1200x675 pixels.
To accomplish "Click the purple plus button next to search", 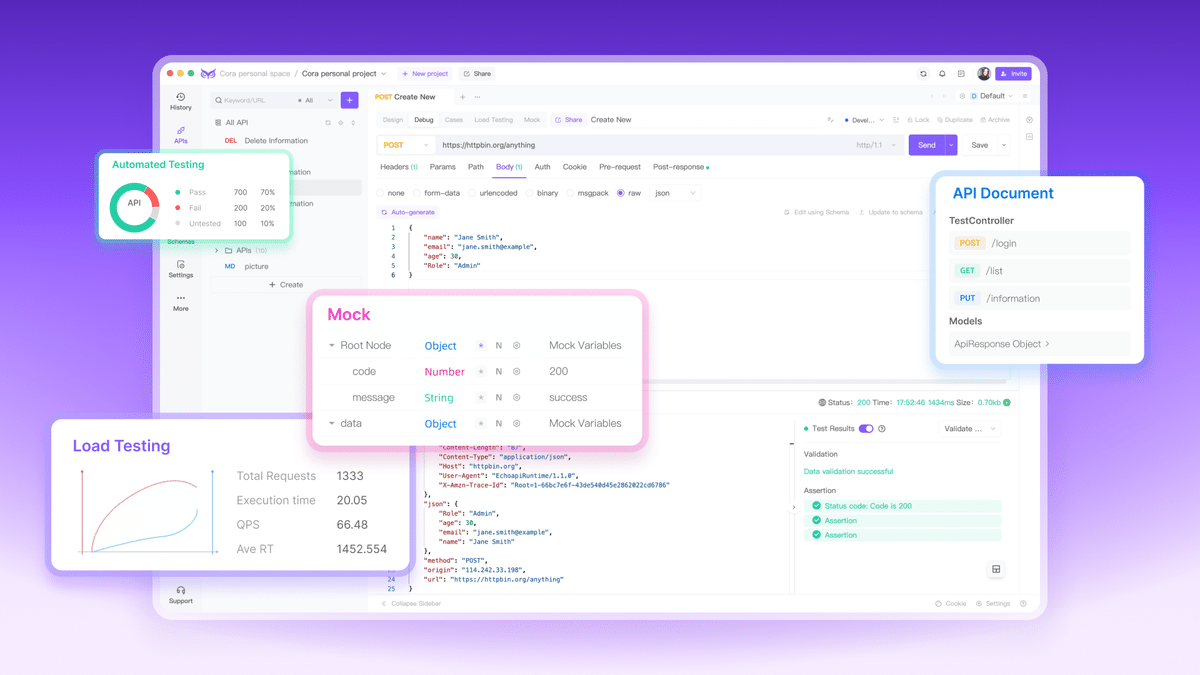I will 349,100.
